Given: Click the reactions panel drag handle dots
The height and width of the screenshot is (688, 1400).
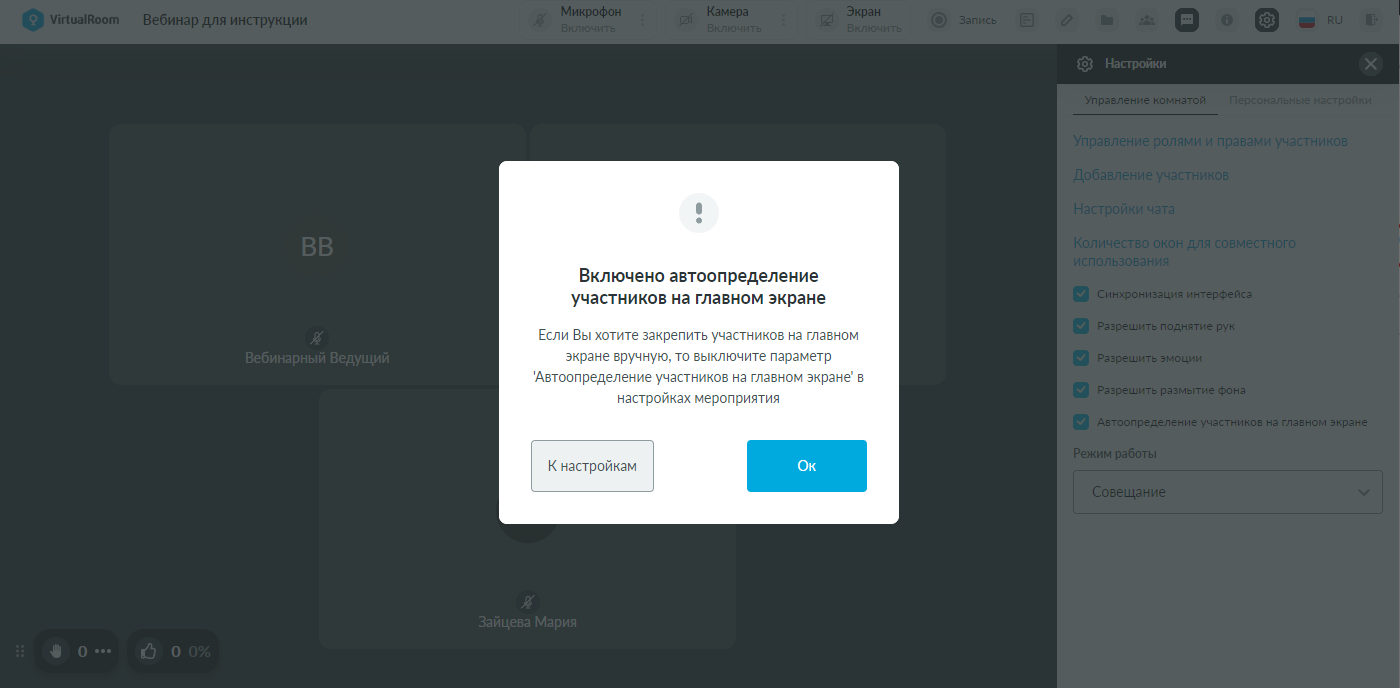Looking at the screenshot, I should click(x=20, y=651).
